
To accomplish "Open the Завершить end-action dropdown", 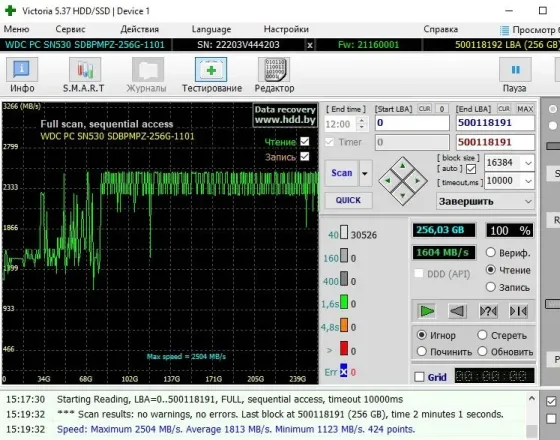I will tap(485, 201).
